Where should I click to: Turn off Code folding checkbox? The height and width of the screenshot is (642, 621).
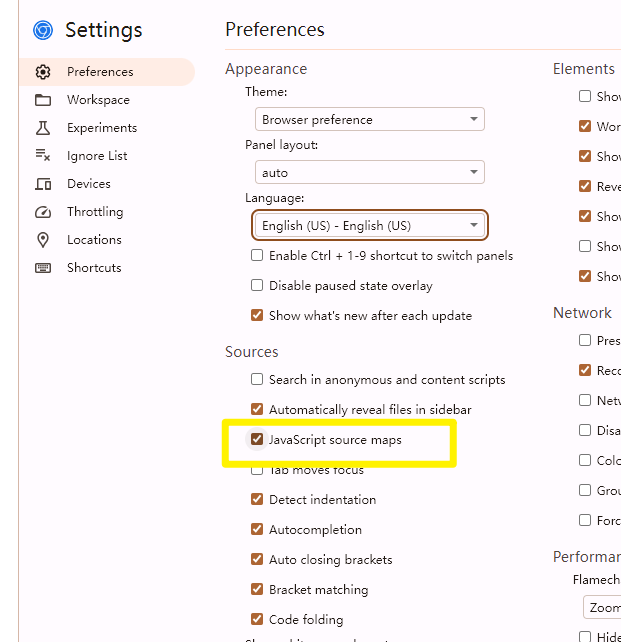(257, 620)
